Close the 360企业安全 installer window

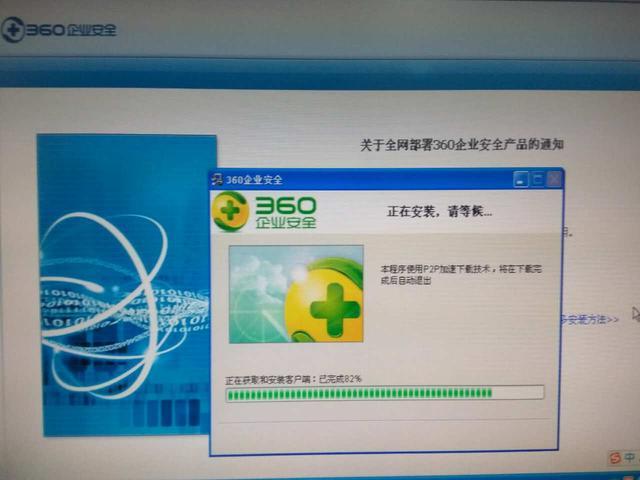coord(554,179)
